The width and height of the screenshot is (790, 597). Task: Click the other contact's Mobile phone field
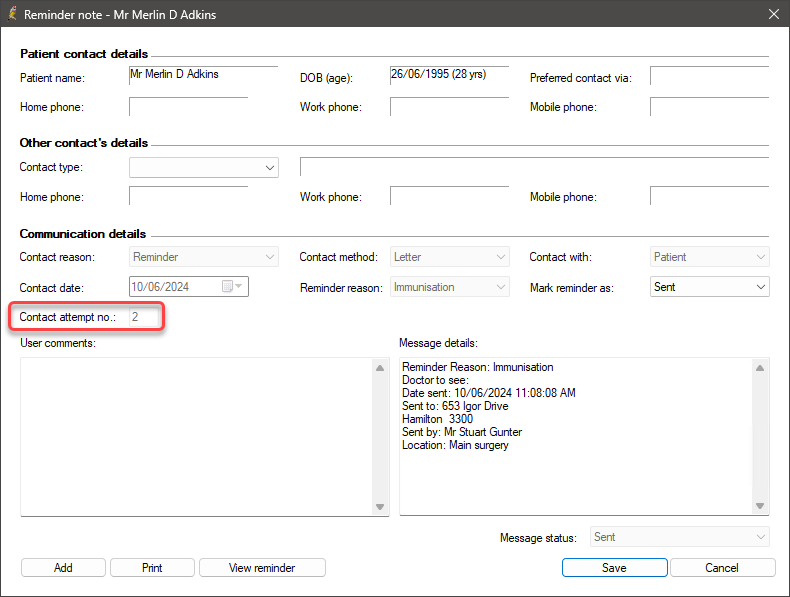point(709,196)
